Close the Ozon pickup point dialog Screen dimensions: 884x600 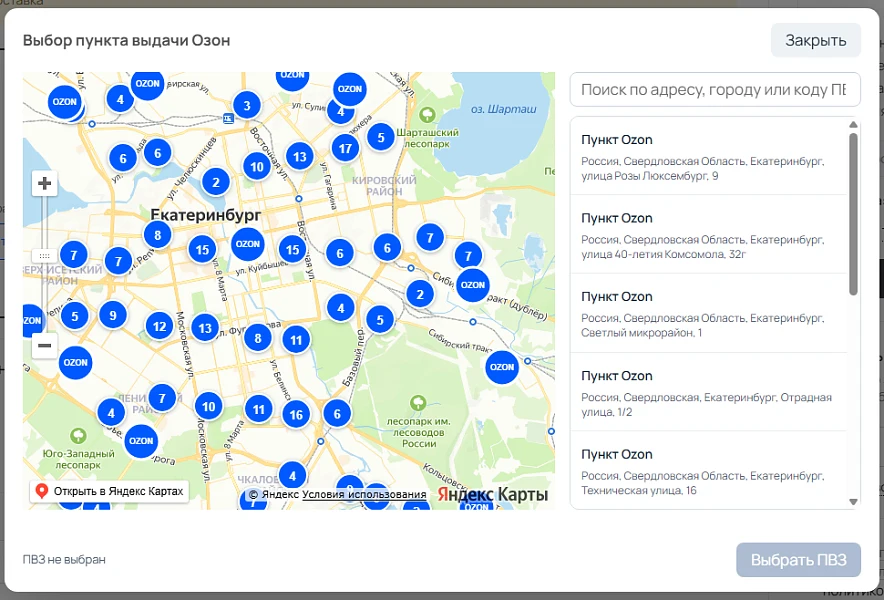coord(815,41)
